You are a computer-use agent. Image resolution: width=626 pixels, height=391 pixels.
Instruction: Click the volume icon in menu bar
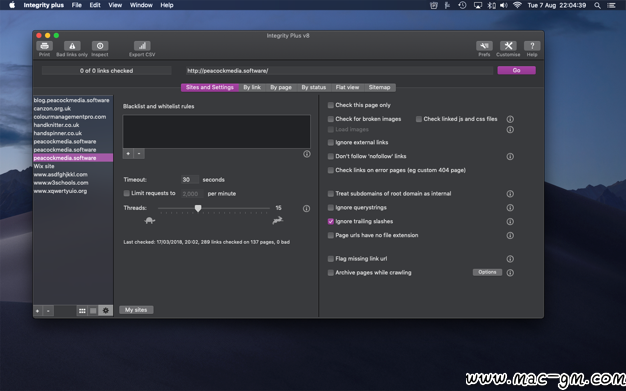[504, 5]
